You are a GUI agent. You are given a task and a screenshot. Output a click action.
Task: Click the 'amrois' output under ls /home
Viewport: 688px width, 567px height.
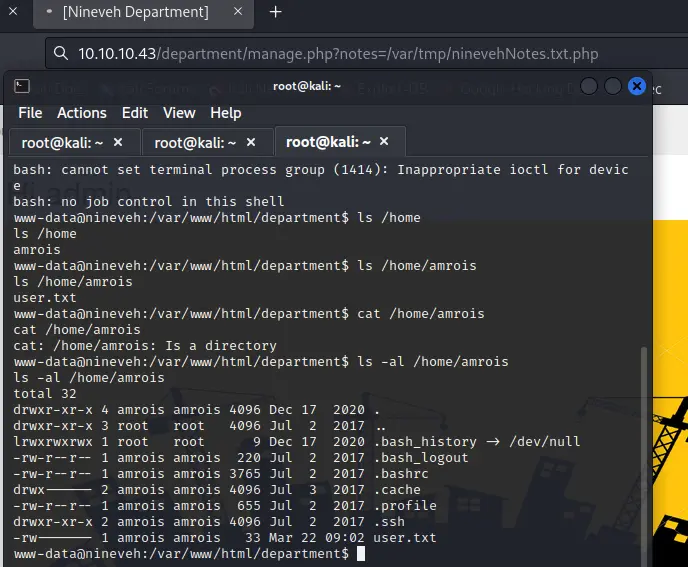click(37, 250)
